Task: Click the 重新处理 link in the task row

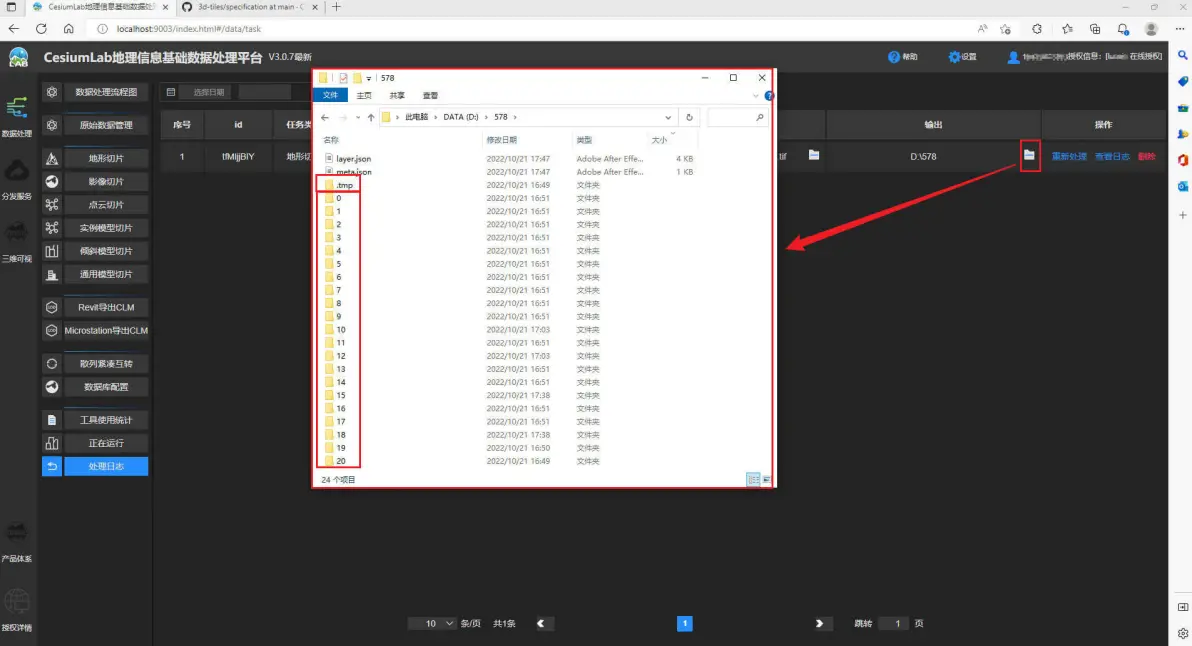Action: click(1069, 157)
